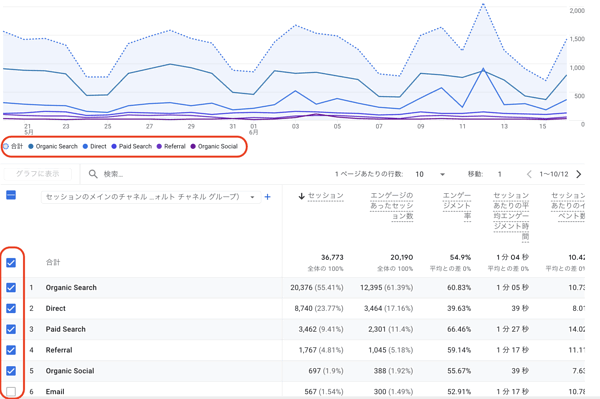600x399 pixels.
Task: Click the Organic Social legend entry
Action: pos(214,146)
